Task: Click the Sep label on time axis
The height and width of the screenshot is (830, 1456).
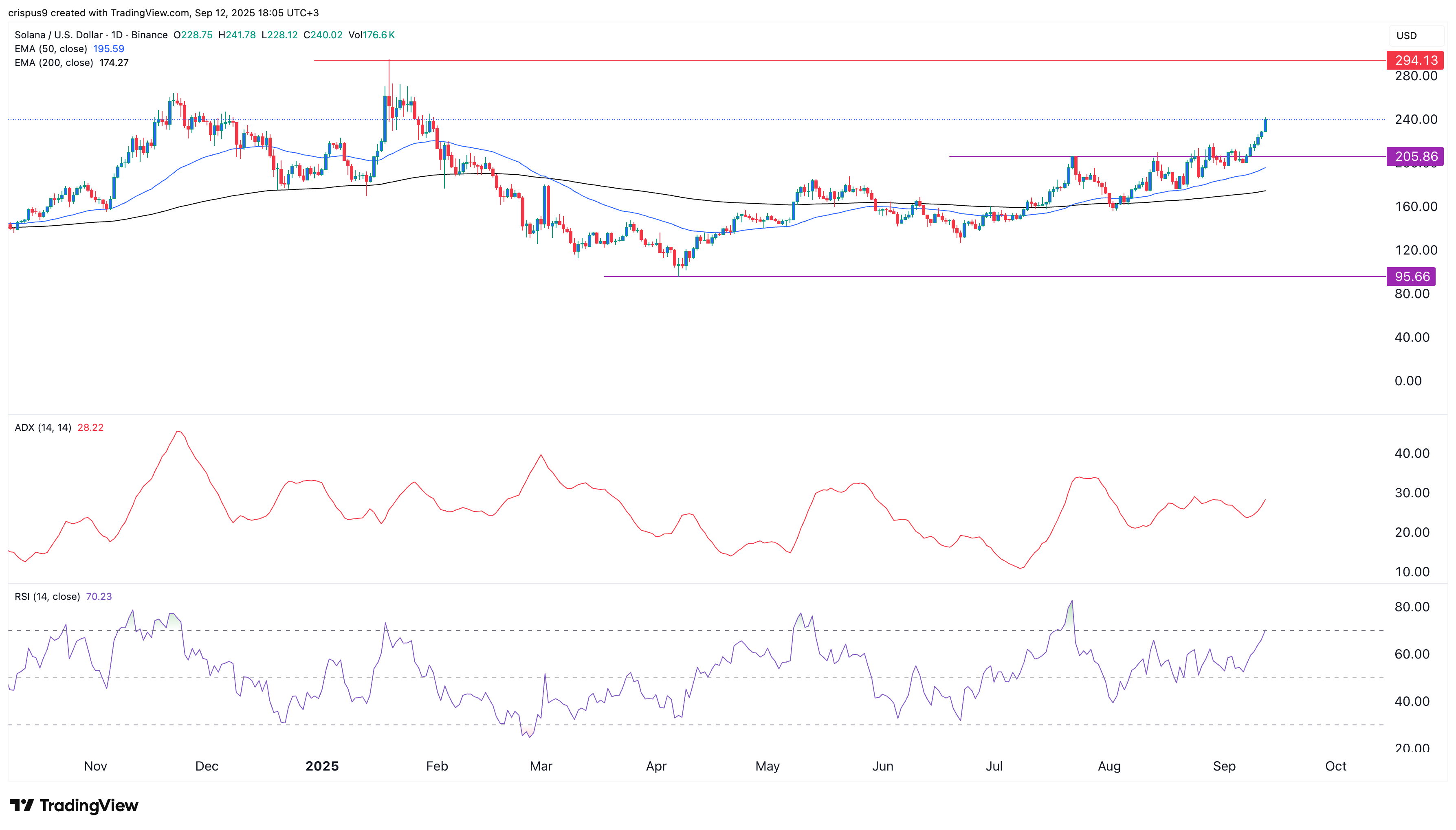Action: (x=1224, y=766)
